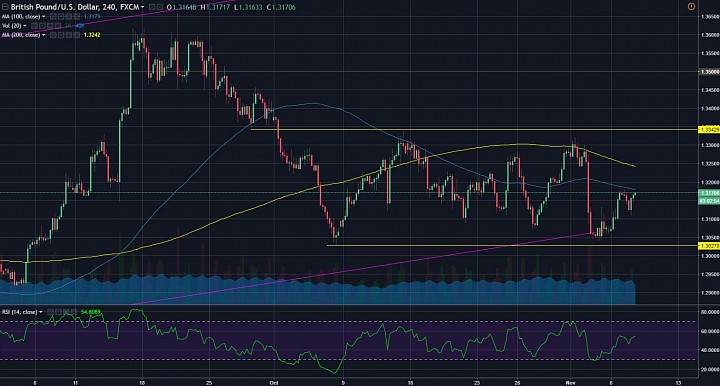The height and width of the screenshot is (386, 720).
Task: Open the British Pound/U.S. Dollar title dropdown arrow
Action: [x=142, y=7]
